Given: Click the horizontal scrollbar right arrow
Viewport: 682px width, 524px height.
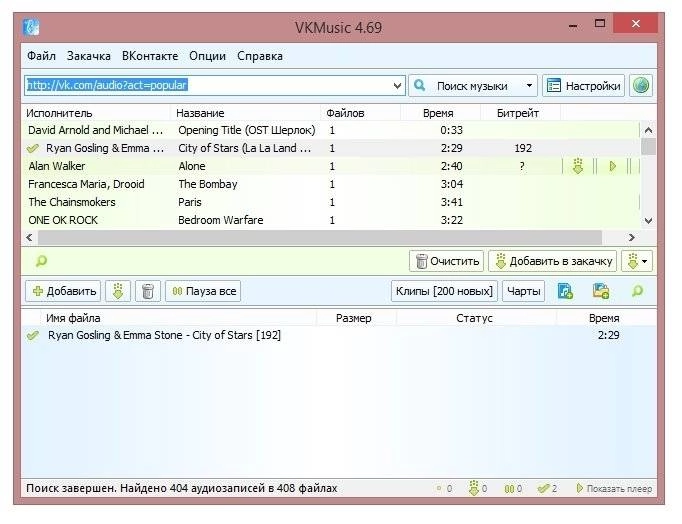Looking at the screenshot, I should 632,237.
